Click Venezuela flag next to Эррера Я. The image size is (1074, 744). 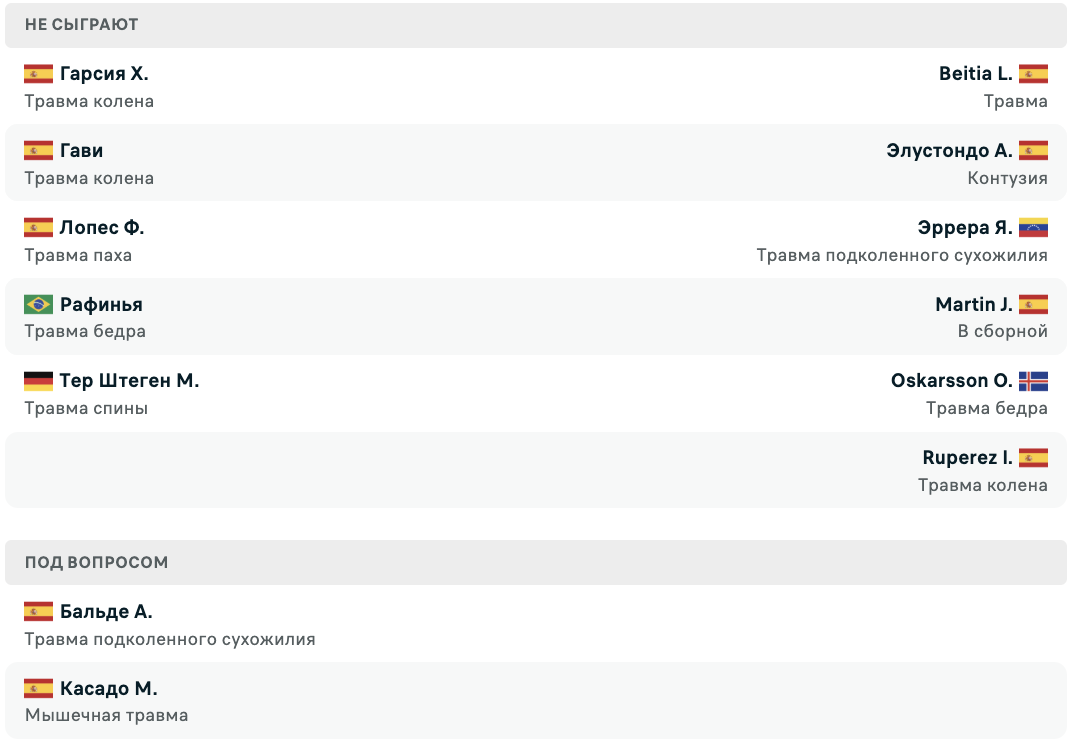pos(1033,227)
